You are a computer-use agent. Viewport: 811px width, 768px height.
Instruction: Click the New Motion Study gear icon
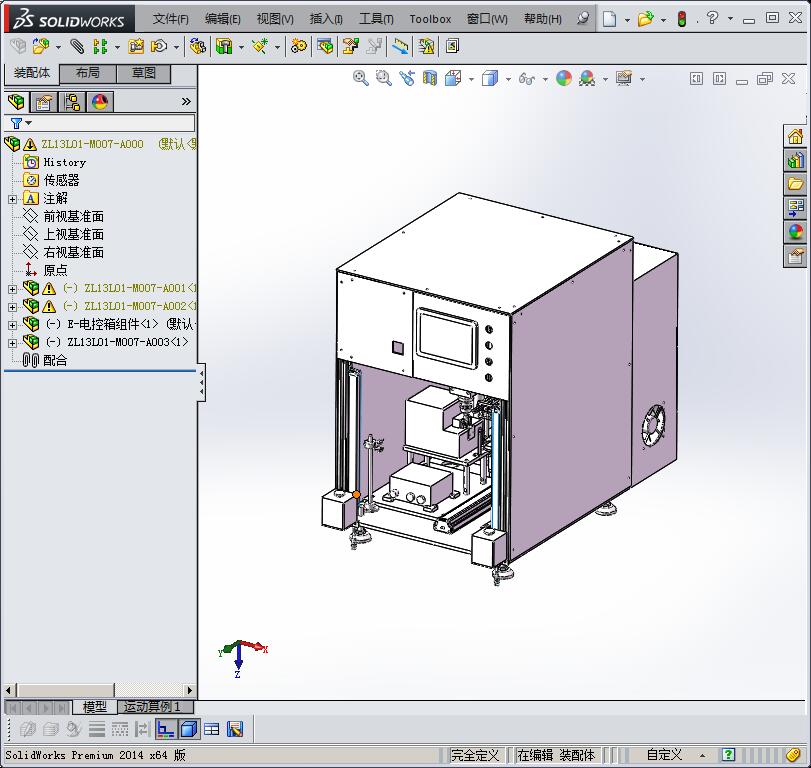298,47
